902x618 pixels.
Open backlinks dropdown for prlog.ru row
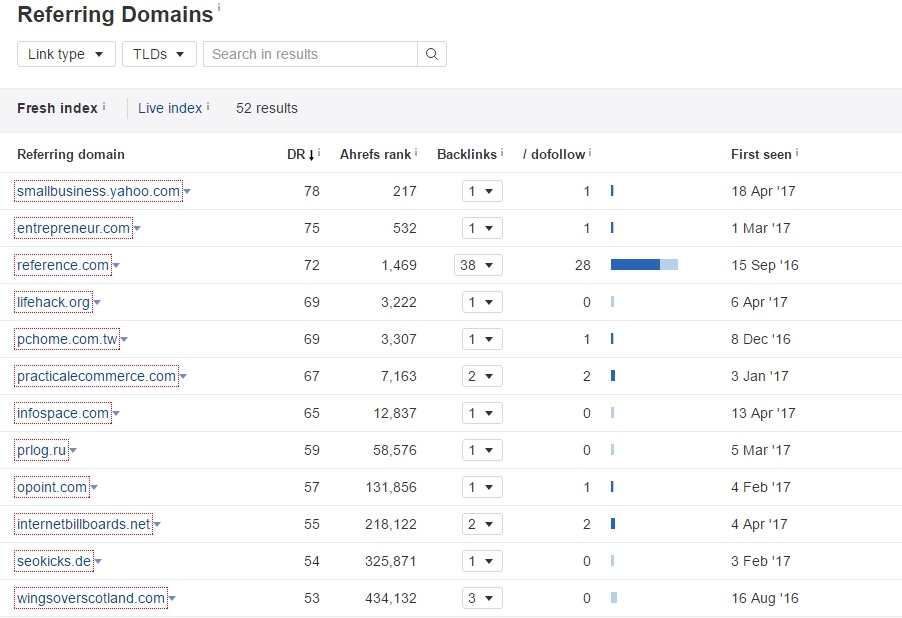click(x=482, y=450)
